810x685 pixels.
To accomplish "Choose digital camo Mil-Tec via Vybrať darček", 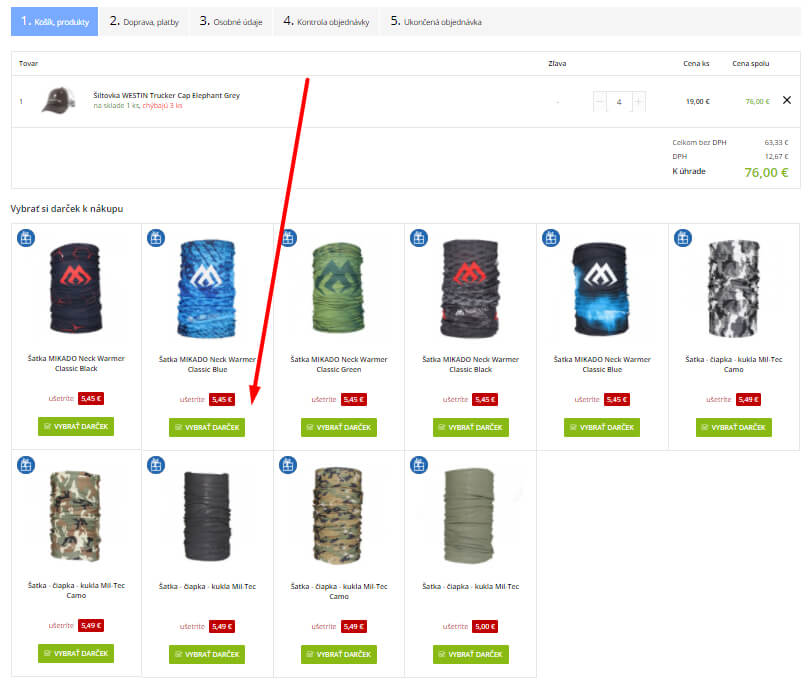I will 339,654.
